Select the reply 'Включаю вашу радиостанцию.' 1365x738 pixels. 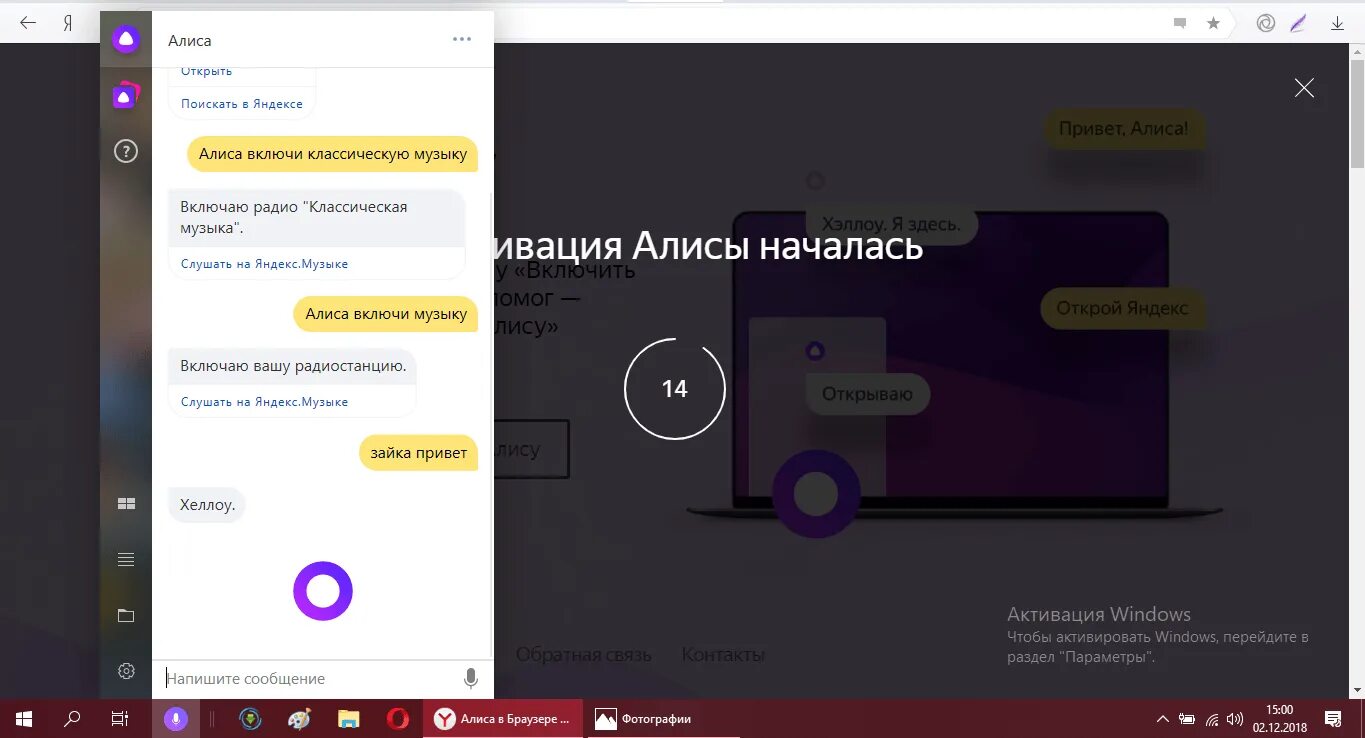pyautogui.click(x=293, y=366)
